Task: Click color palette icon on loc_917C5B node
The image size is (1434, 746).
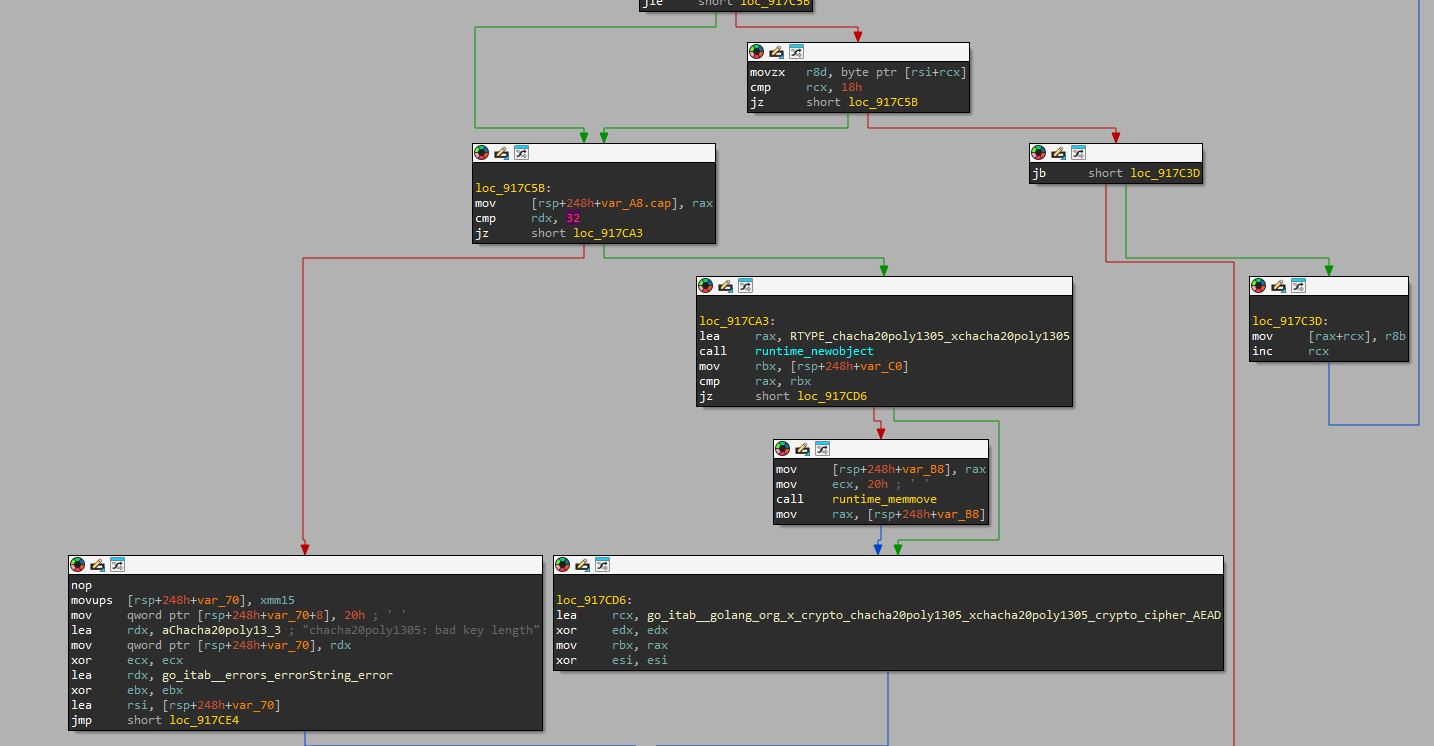Action: [x=482, y=153]
